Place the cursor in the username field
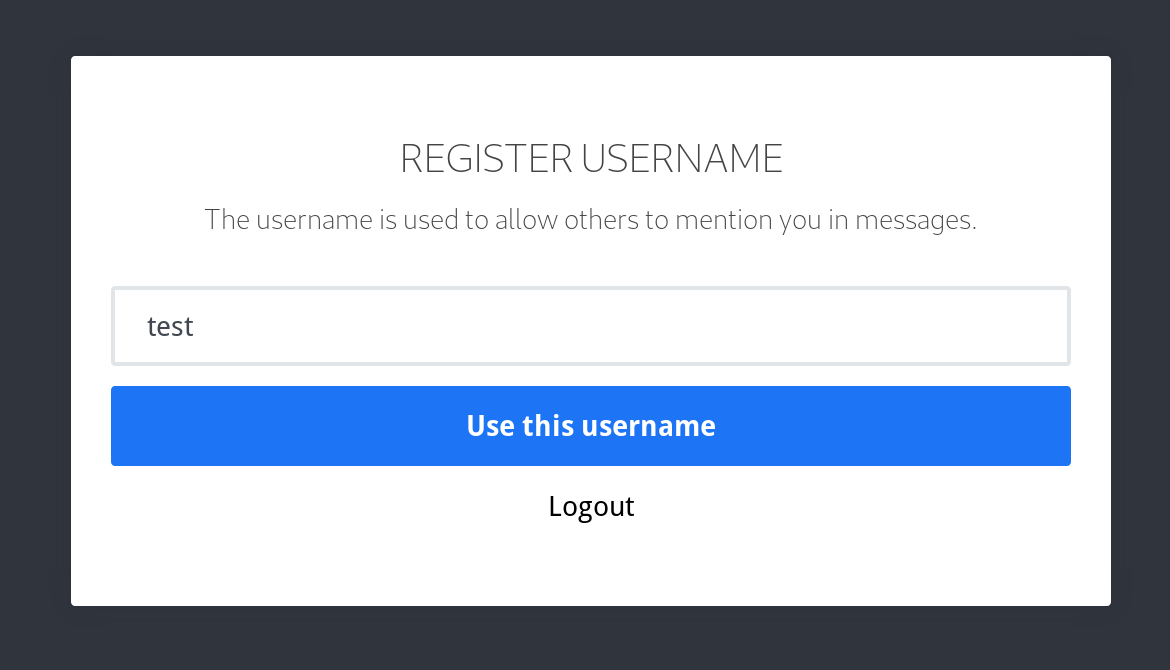The width and height of the screenshot is (1170, 670). (x=590, y=325)
